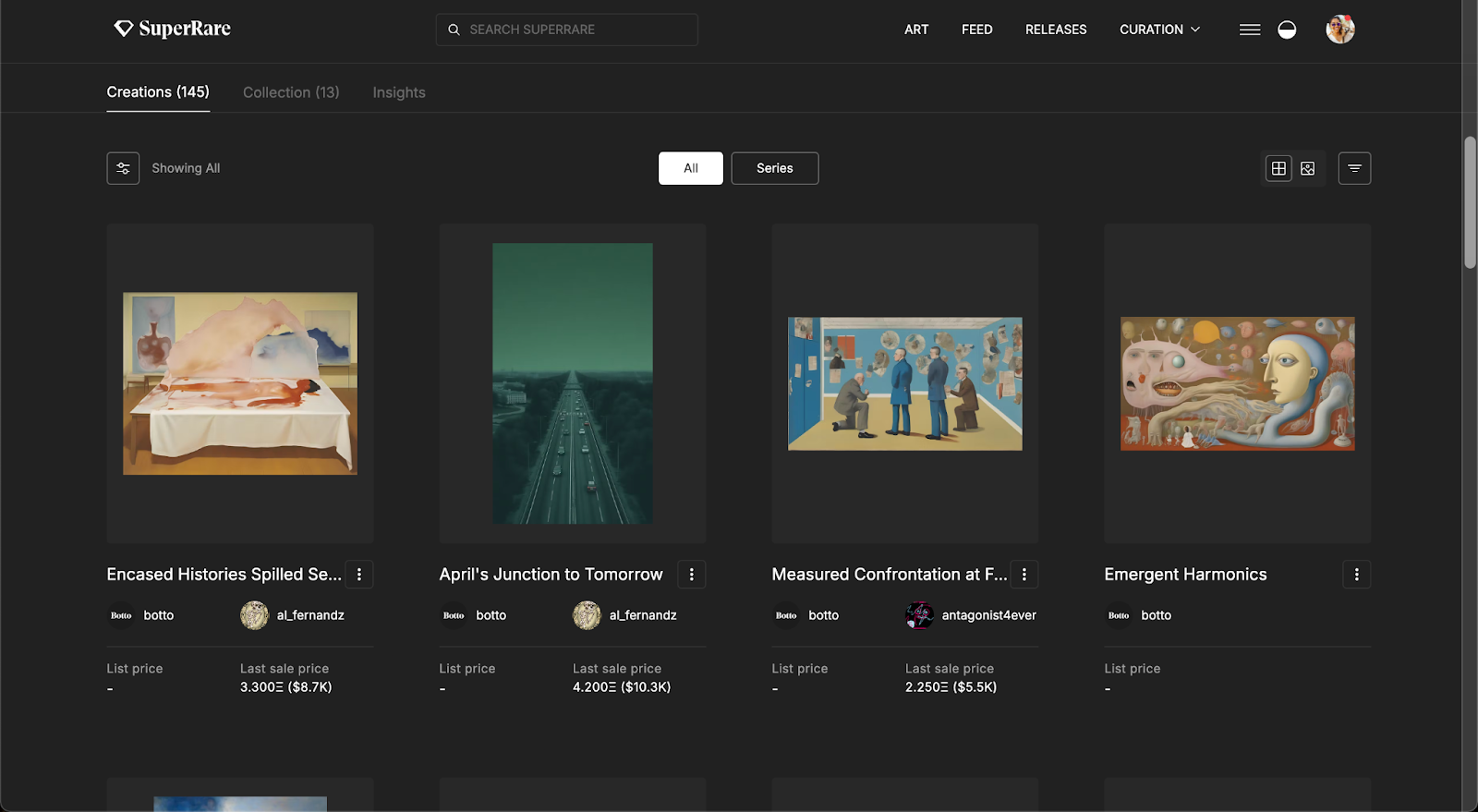Switch to the Insights tab
Image resolution: width=1478 pixels, height=812 pixels.
399,92
